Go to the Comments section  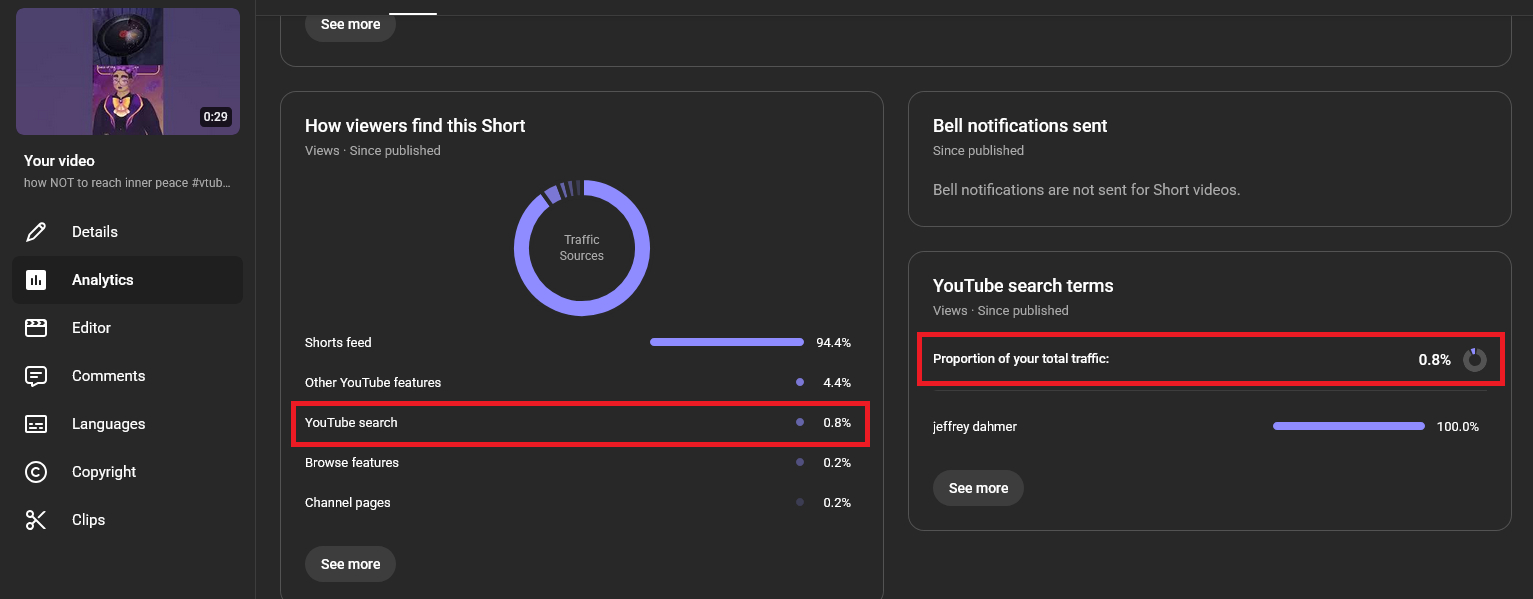(108, 376)
